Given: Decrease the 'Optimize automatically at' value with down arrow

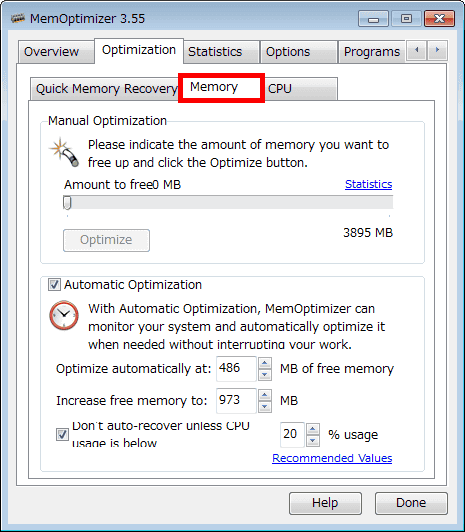Looking at the screenshot, I should tap(265, 375).
